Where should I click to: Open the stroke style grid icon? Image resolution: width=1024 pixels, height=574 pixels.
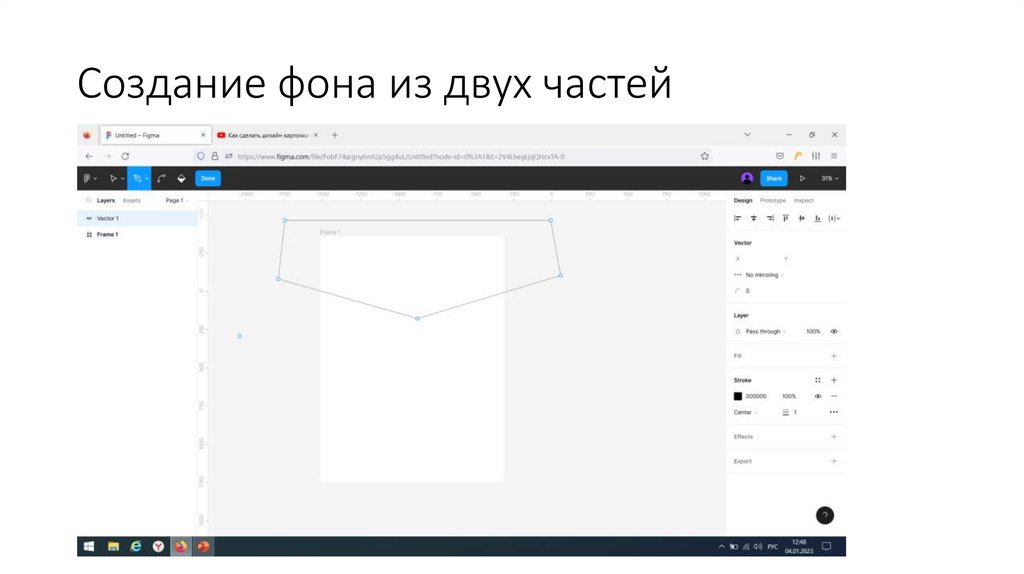coord(818,380)
